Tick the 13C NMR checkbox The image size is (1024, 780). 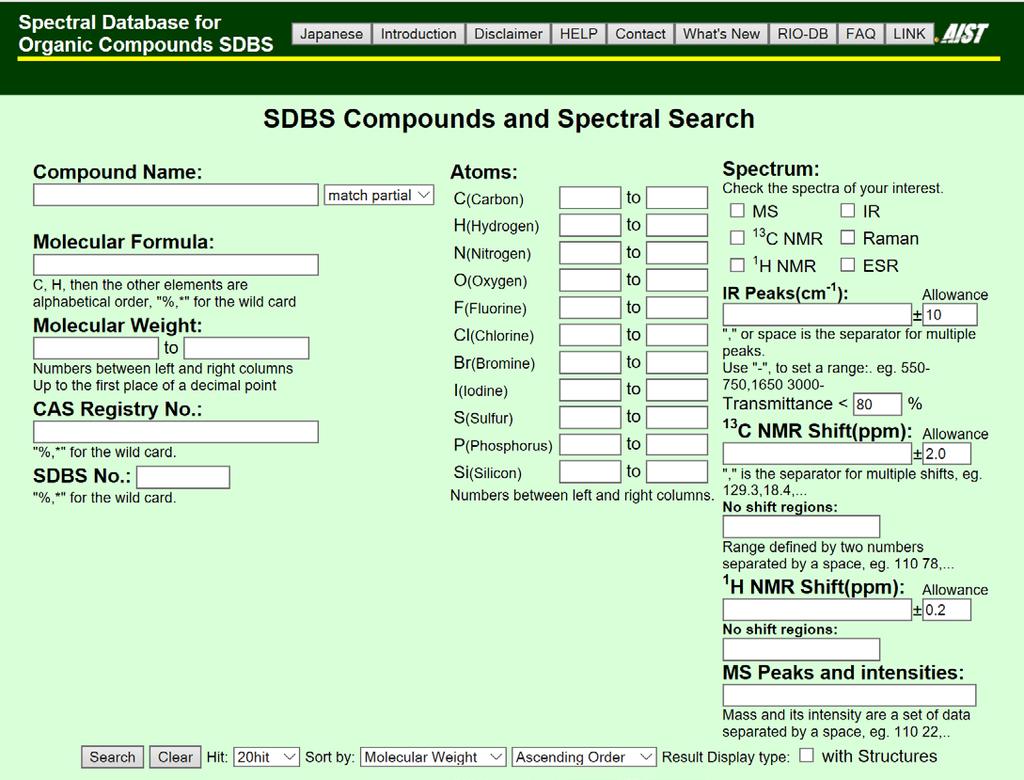click(737, 238)
